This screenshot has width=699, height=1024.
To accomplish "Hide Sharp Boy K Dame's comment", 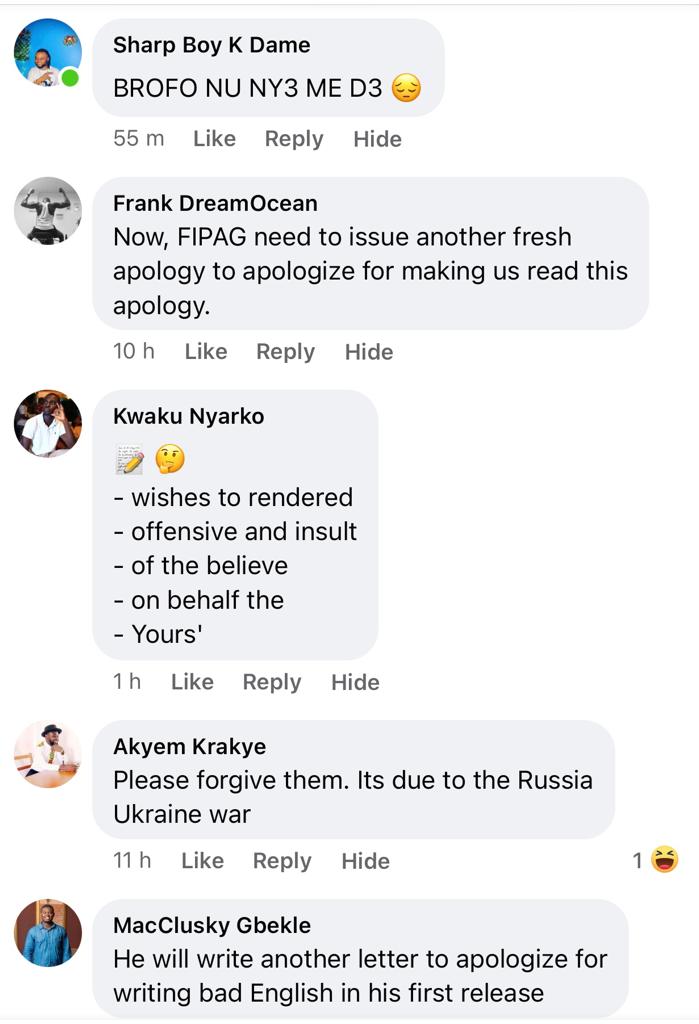I will (x=378, y=138).
